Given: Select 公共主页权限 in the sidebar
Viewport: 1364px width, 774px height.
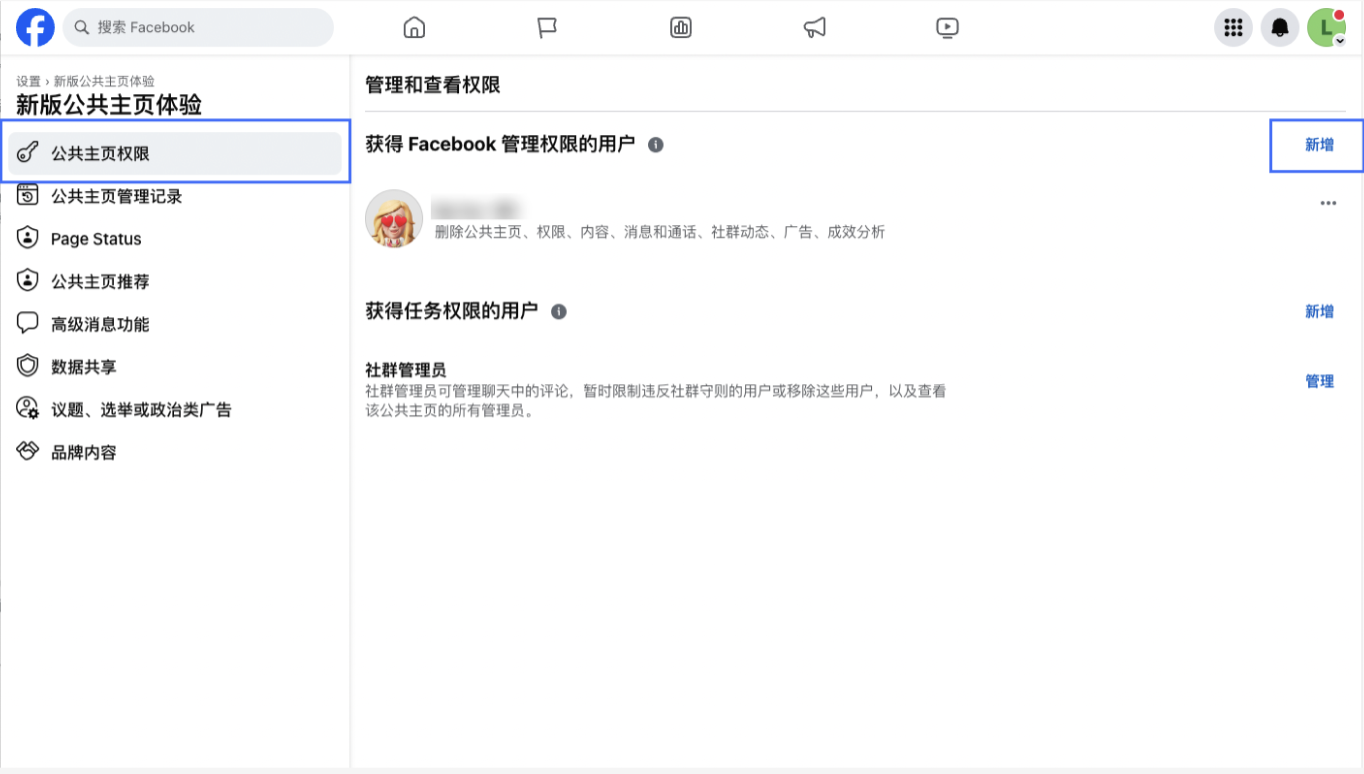Looking at the screenshot, I should [175, 153].
